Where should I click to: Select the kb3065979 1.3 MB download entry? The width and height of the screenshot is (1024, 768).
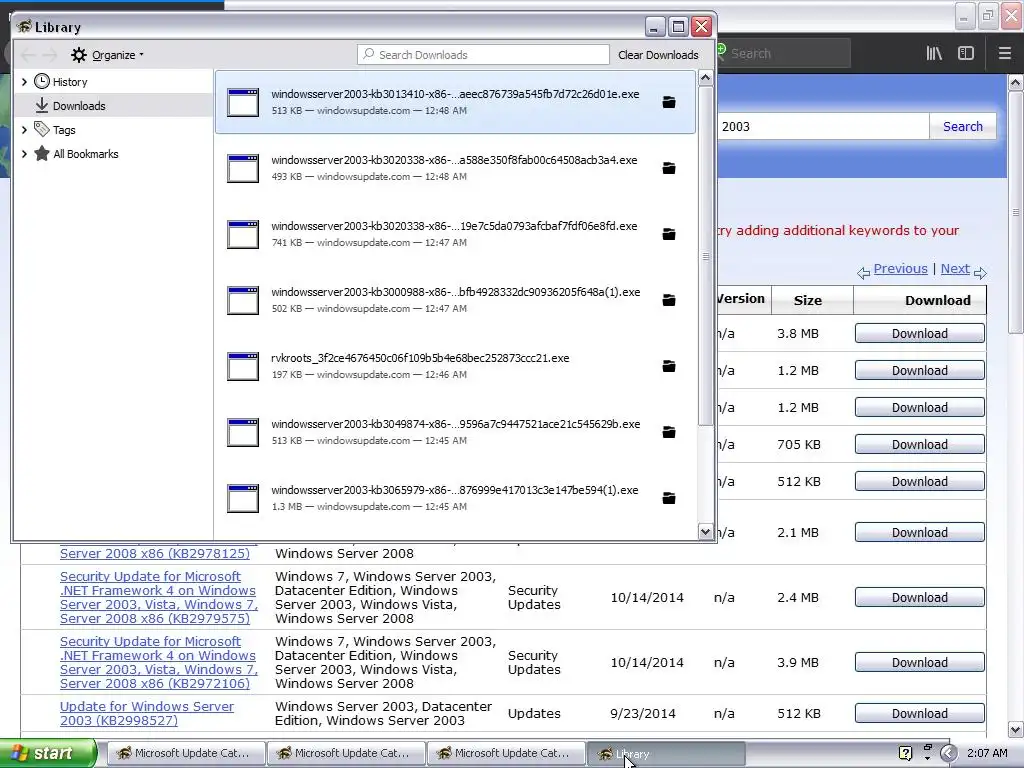coord(455,498)
